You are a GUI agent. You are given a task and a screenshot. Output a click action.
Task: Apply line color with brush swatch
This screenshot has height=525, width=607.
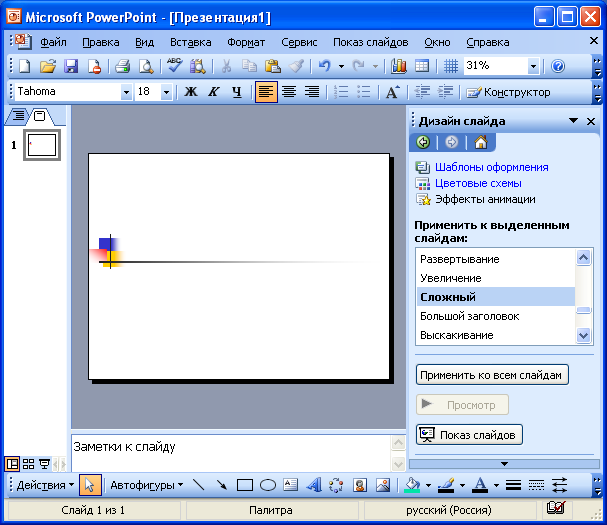tap(446, 485)
